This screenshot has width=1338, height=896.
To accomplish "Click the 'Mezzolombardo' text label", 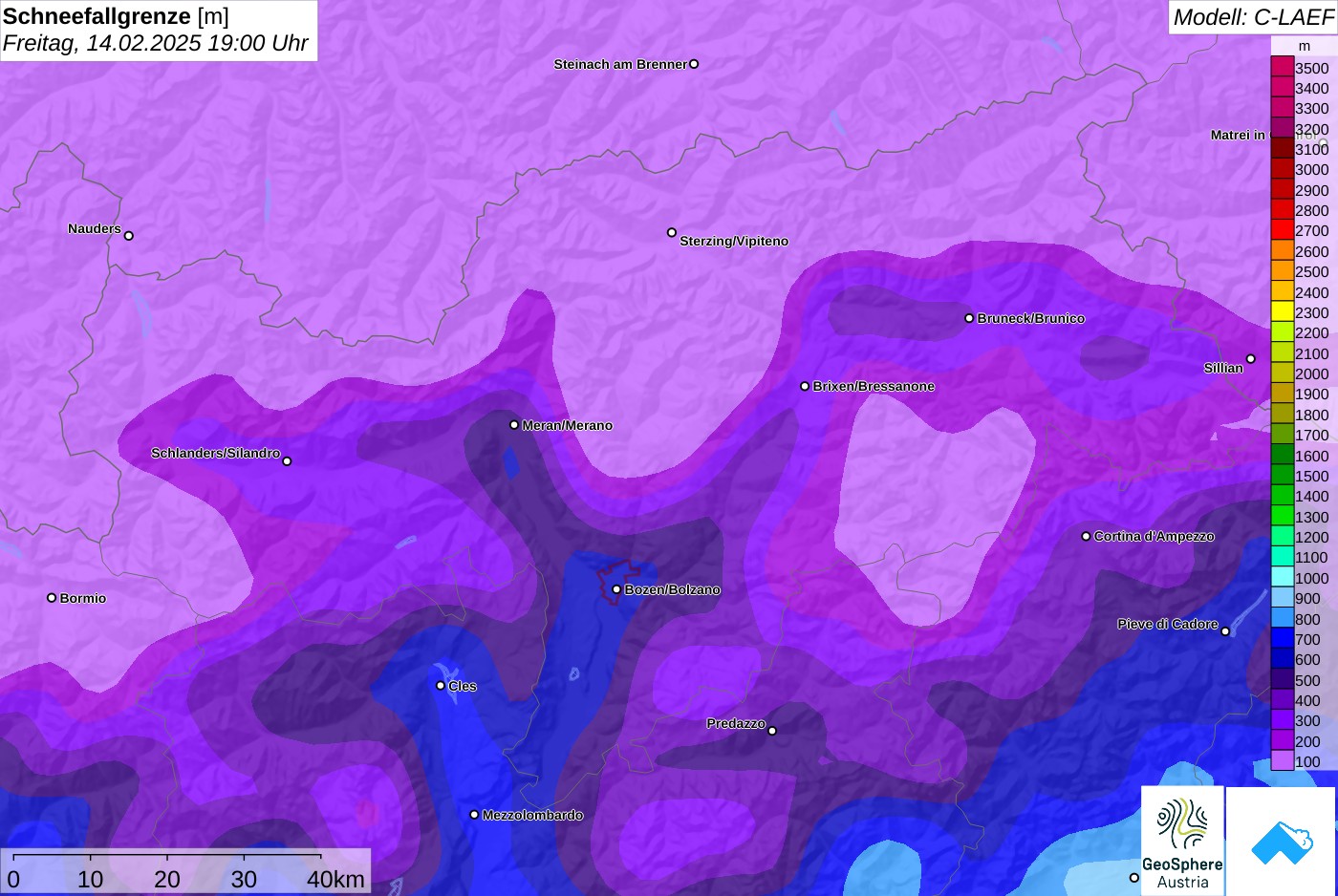I will point(532,815).
